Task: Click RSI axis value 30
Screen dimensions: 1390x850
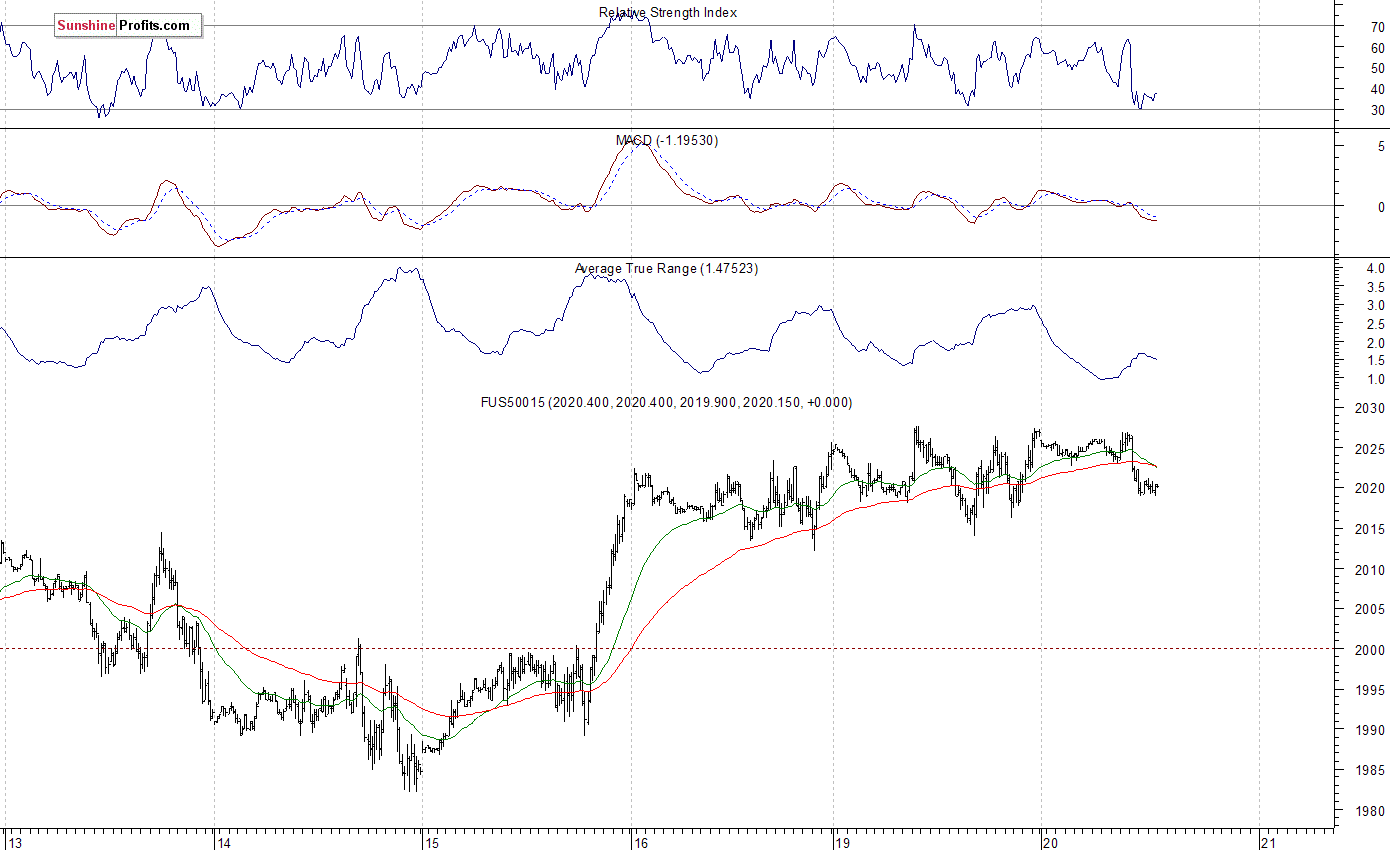Action: [1378, 111]
